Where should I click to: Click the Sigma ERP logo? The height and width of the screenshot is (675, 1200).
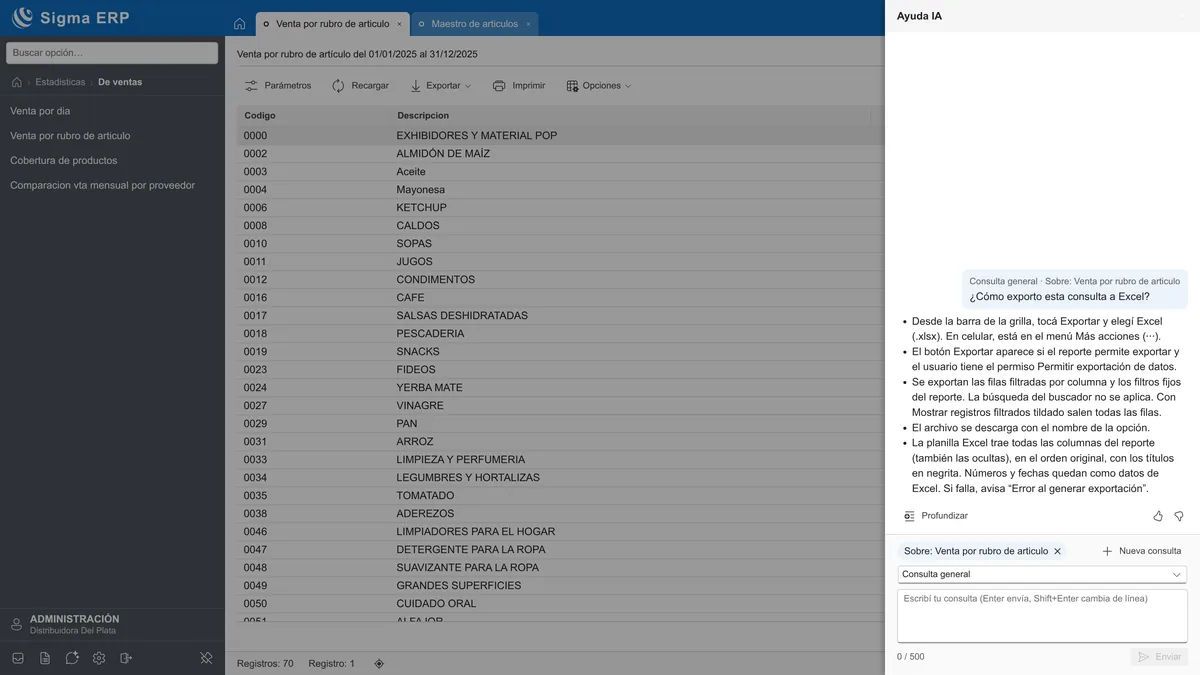coord(70,18)
